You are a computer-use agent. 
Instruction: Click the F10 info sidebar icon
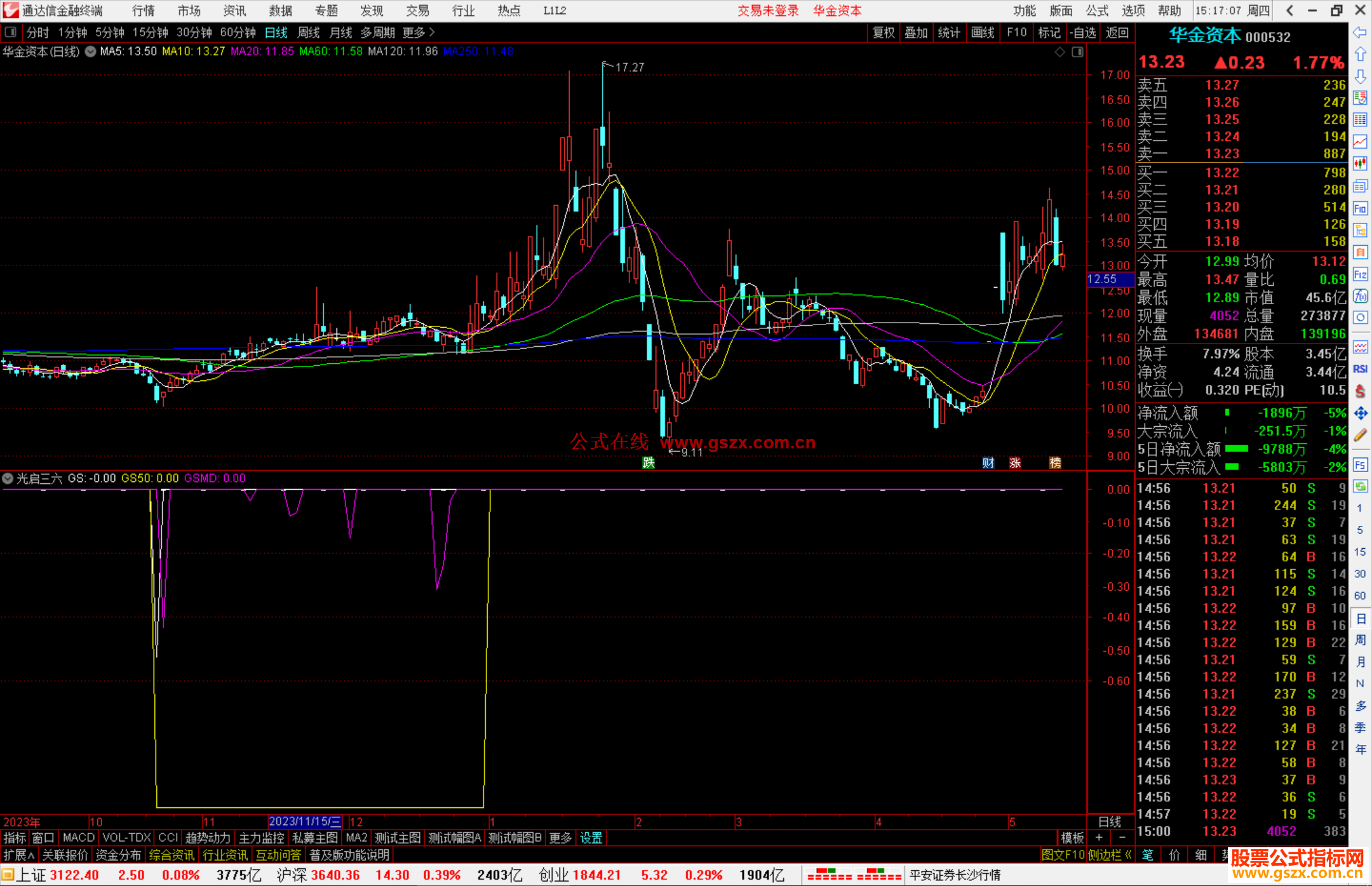point(1360,208)
